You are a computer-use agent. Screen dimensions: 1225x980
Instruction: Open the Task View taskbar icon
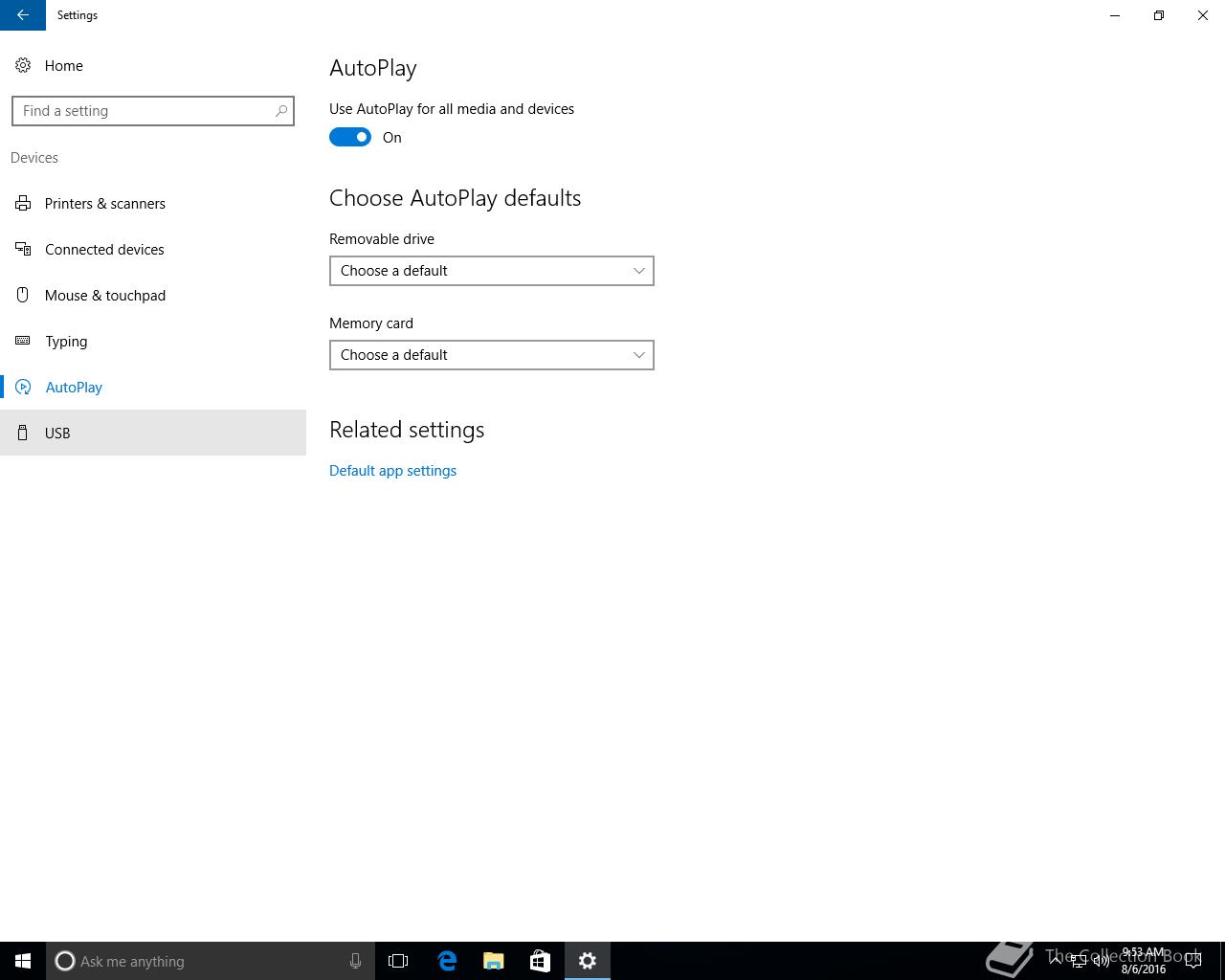(x=398, y=961)
